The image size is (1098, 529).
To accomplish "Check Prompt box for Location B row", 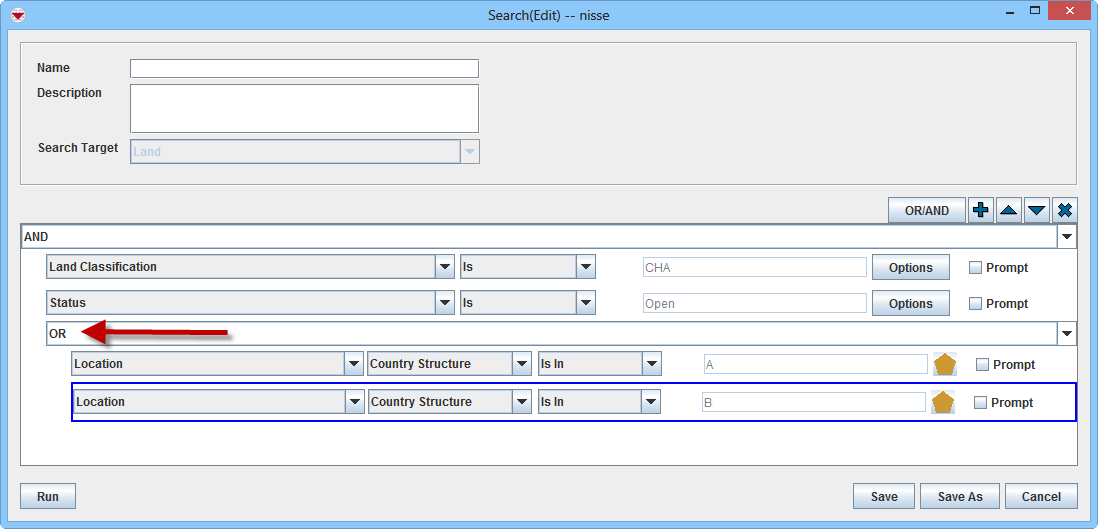I will 980,403.
